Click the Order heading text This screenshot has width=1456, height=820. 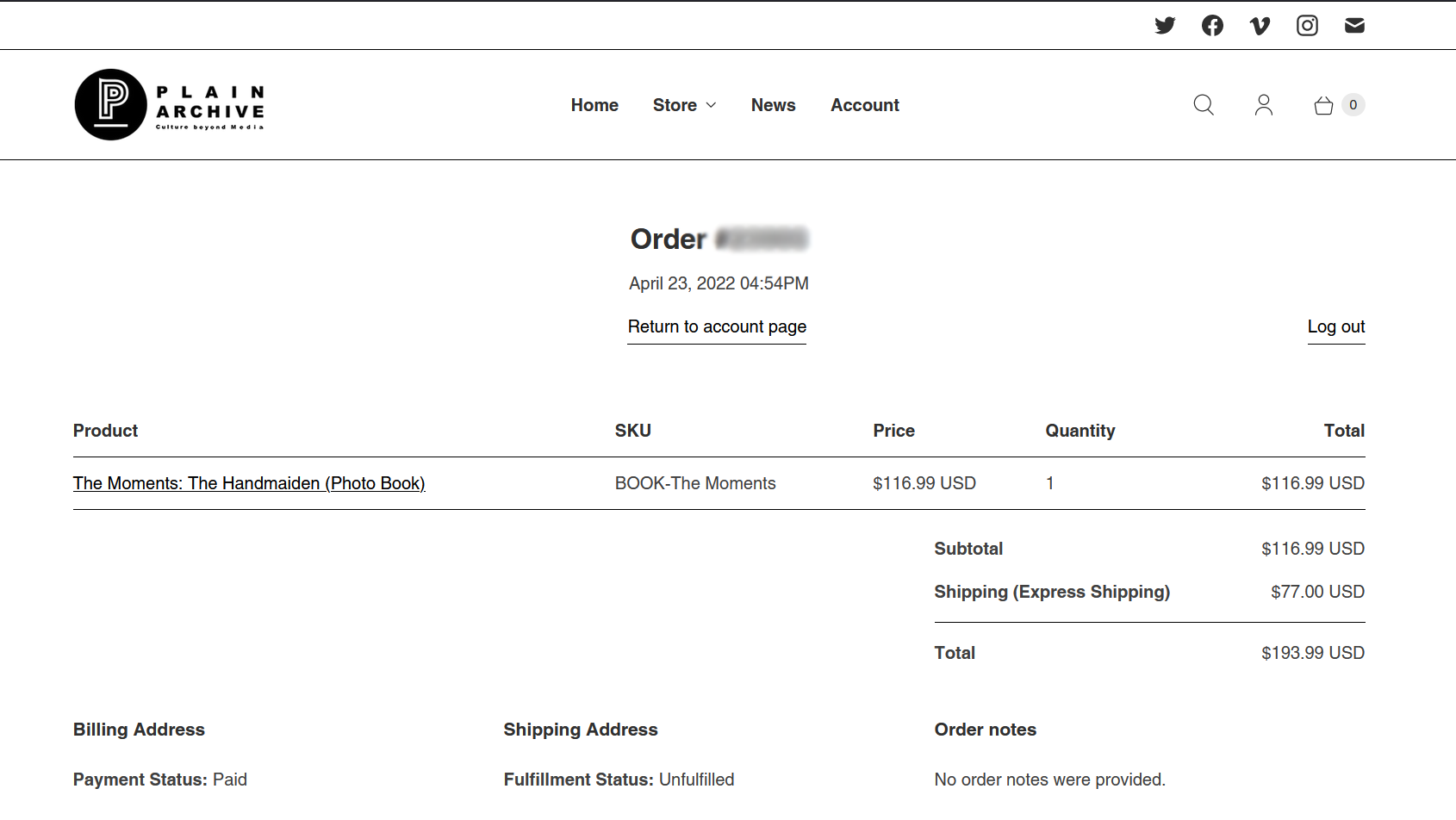pos(669,239)
